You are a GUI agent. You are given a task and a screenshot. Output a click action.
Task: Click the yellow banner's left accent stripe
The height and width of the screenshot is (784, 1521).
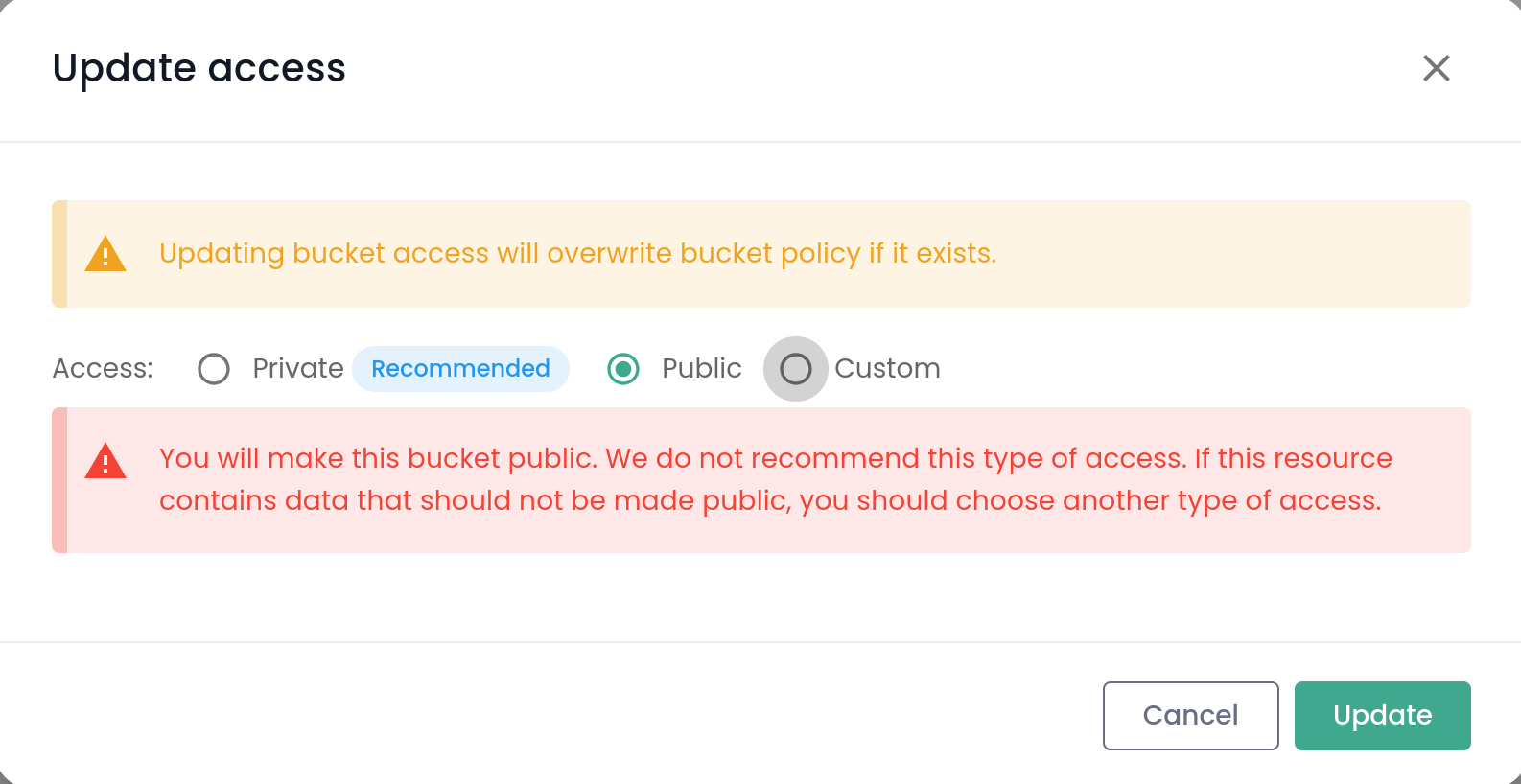tap(59, 254)
